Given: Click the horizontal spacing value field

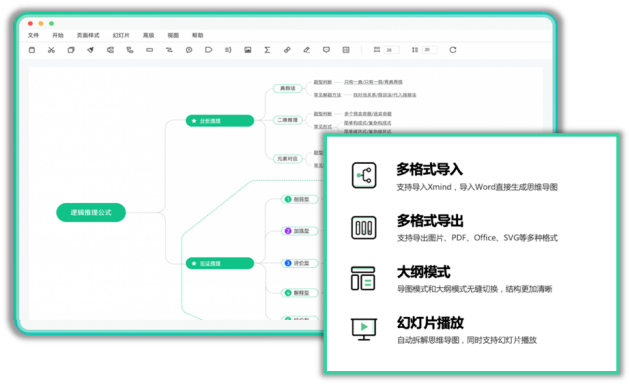Looking at the screenshot, I should (392, 50).
